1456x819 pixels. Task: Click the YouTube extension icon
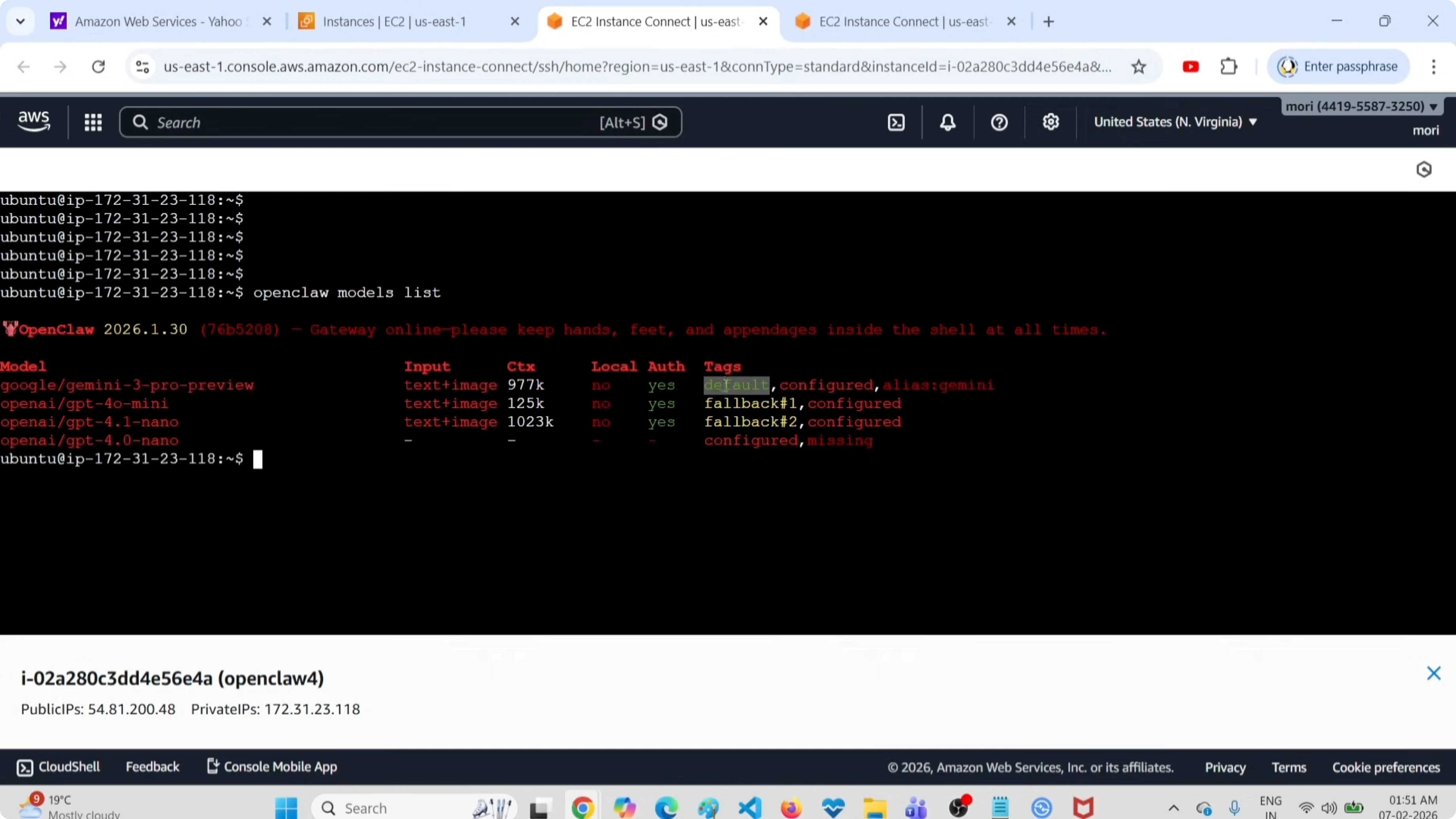click(x=1191, y=67)
